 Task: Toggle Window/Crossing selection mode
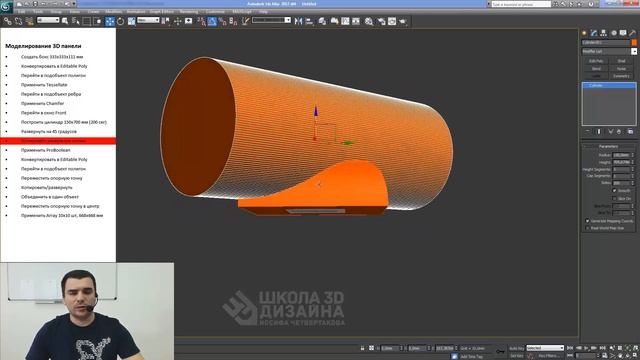coord(98,21)
